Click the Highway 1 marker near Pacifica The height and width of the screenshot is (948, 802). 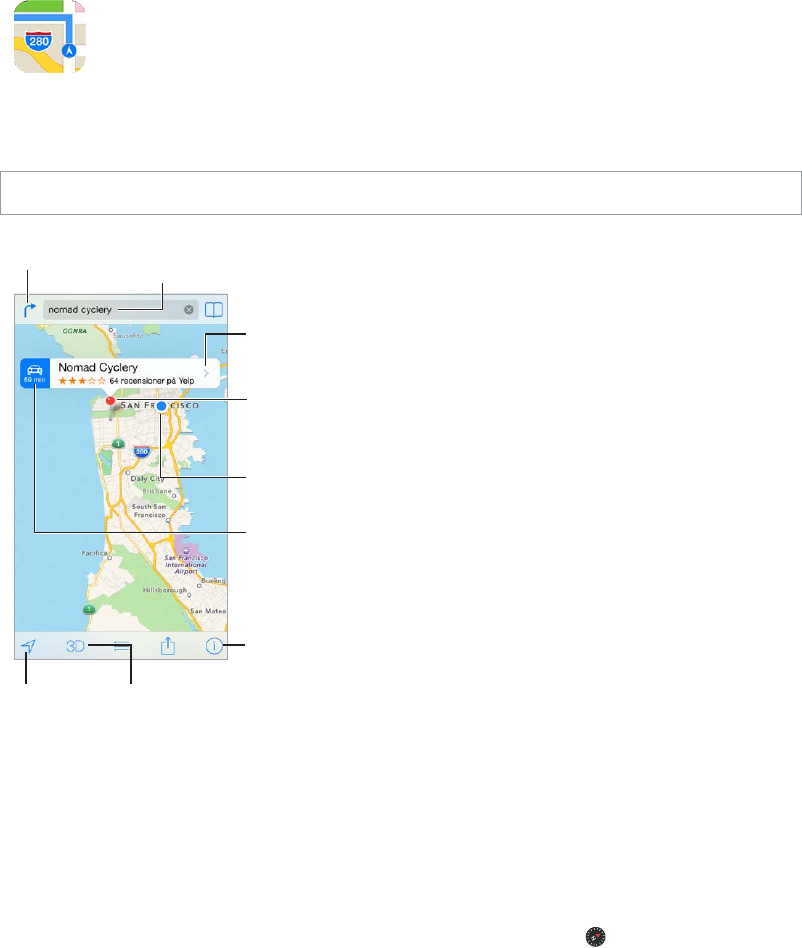point(89,609)
